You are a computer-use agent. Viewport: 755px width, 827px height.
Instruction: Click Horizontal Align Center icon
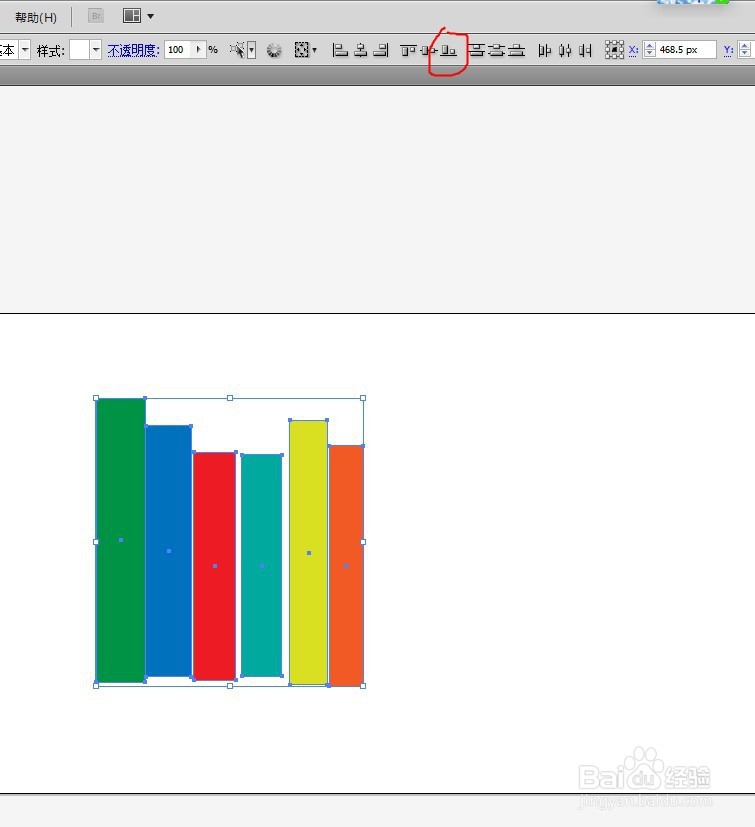360,51
